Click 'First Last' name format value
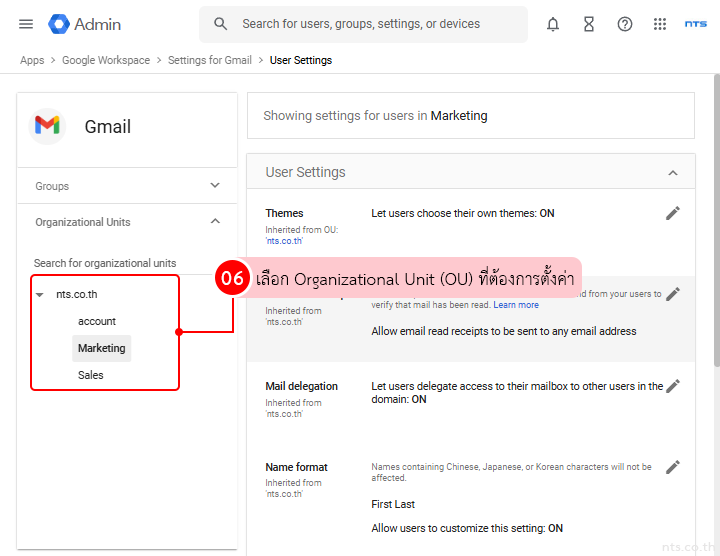720x556 pixels. [393, 504]
